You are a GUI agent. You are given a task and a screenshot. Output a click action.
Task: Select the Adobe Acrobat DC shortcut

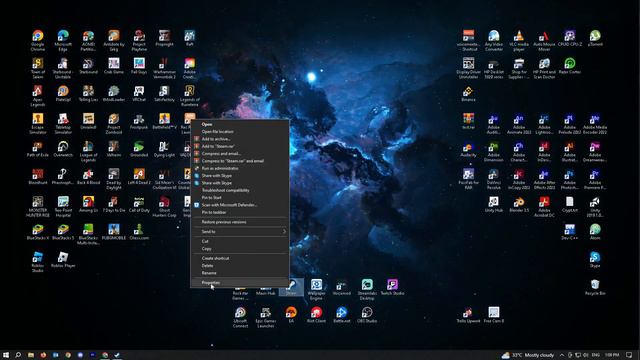544,207
